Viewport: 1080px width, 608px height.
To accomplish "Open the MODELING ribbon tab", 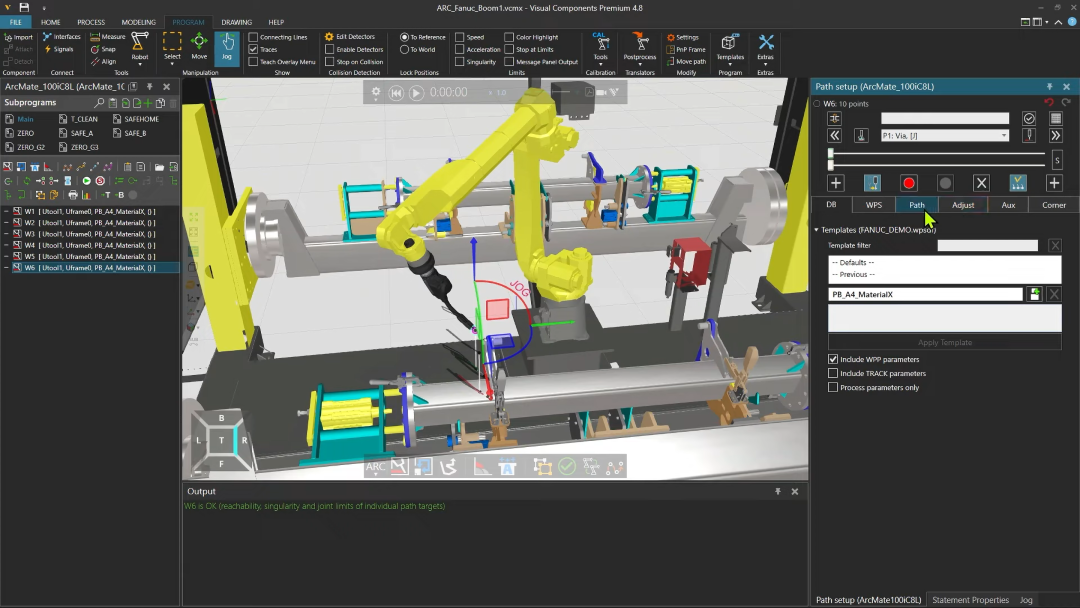I will click(x=138, y=22).
